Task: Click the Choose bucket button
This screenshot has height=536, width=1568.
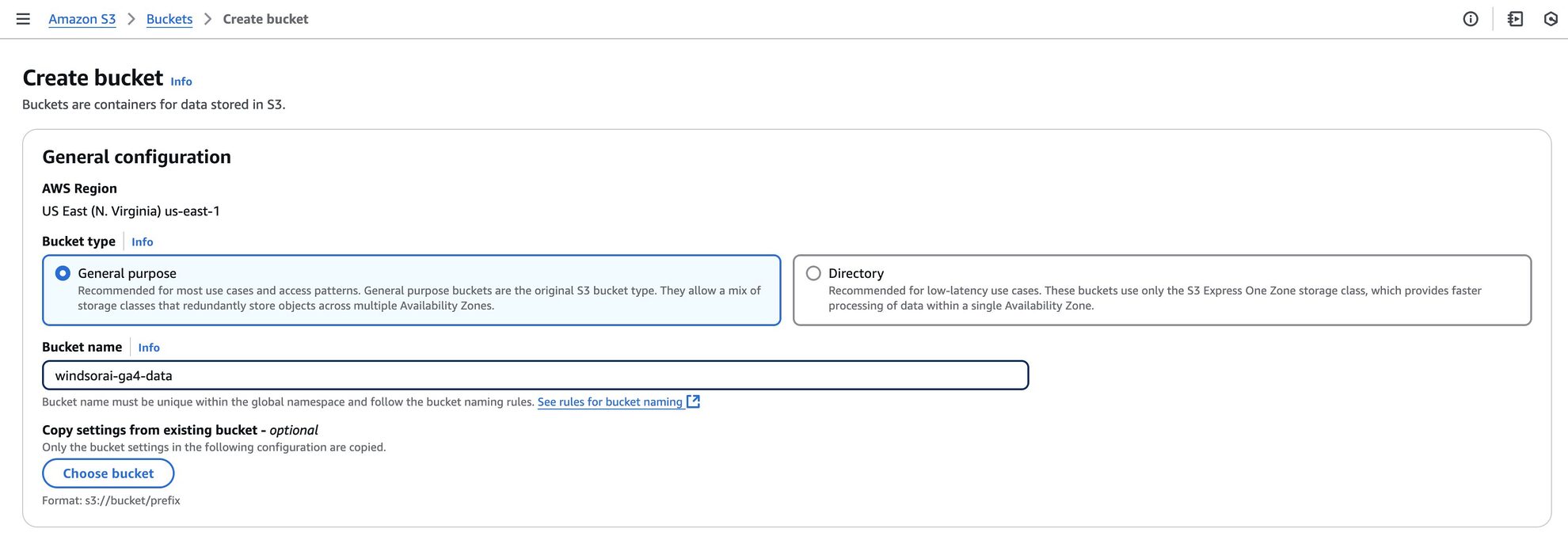Action: click(108, 473)
